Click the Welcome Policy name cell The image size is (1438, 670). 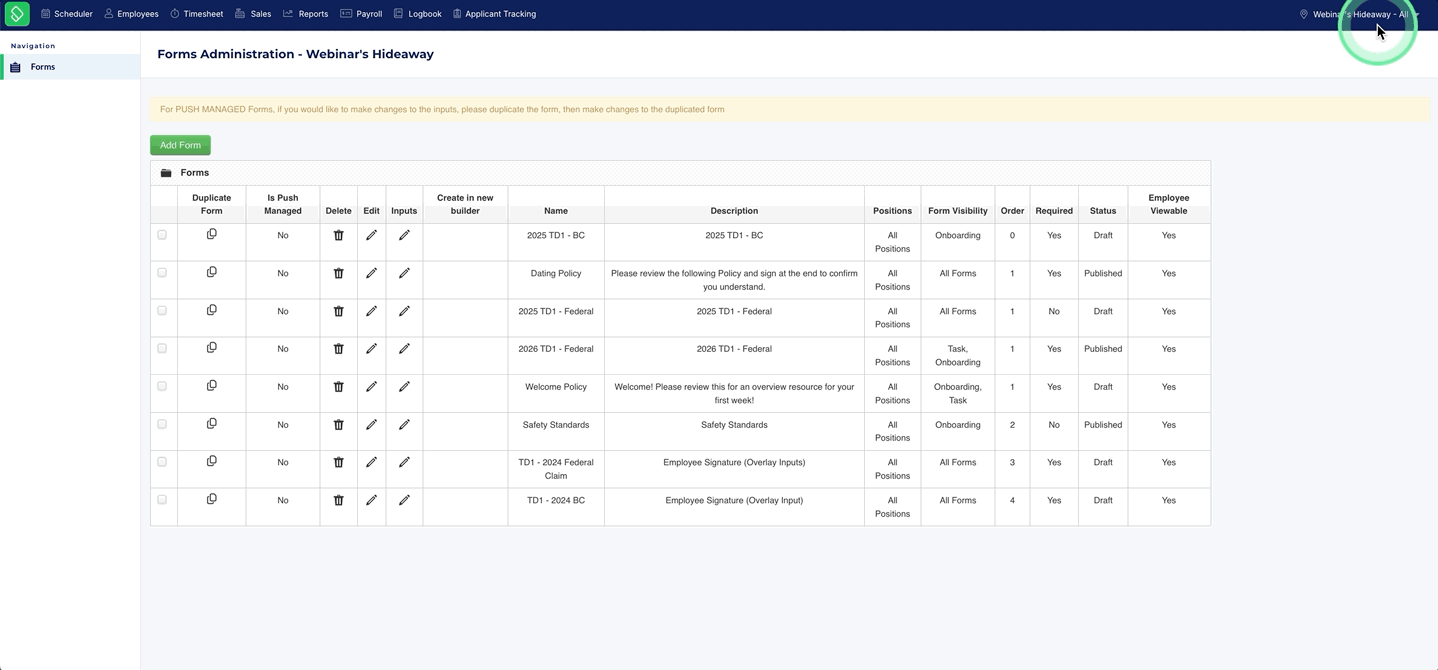[556, 387]
